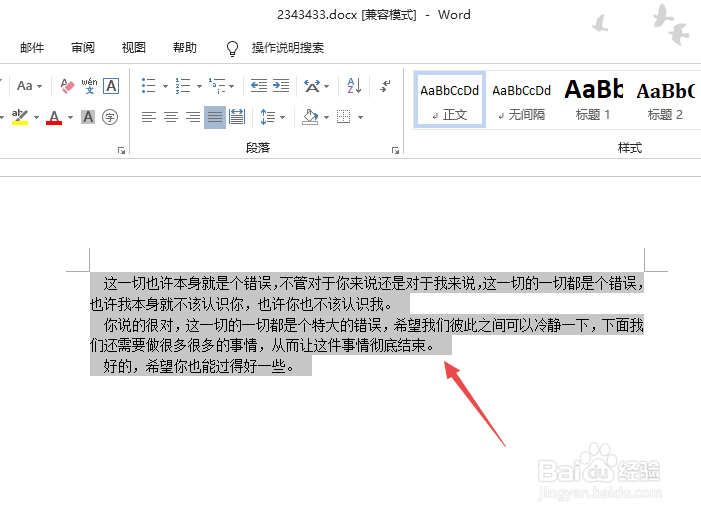Viewport: 701px width, 518px height.
Task: Open Paragraph dialog launcher
Action: point(395,151)
